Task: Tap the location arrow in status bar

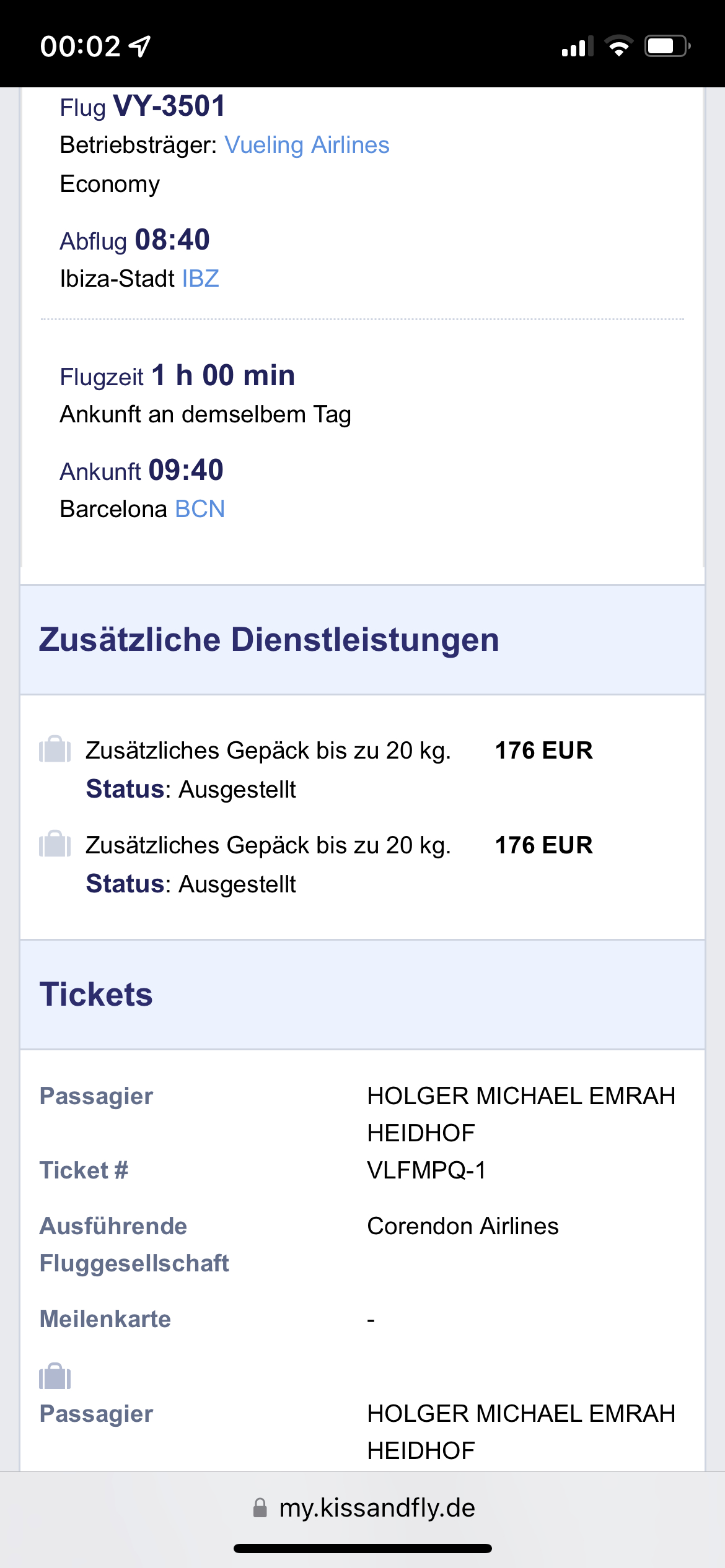Action: (140, 46)
